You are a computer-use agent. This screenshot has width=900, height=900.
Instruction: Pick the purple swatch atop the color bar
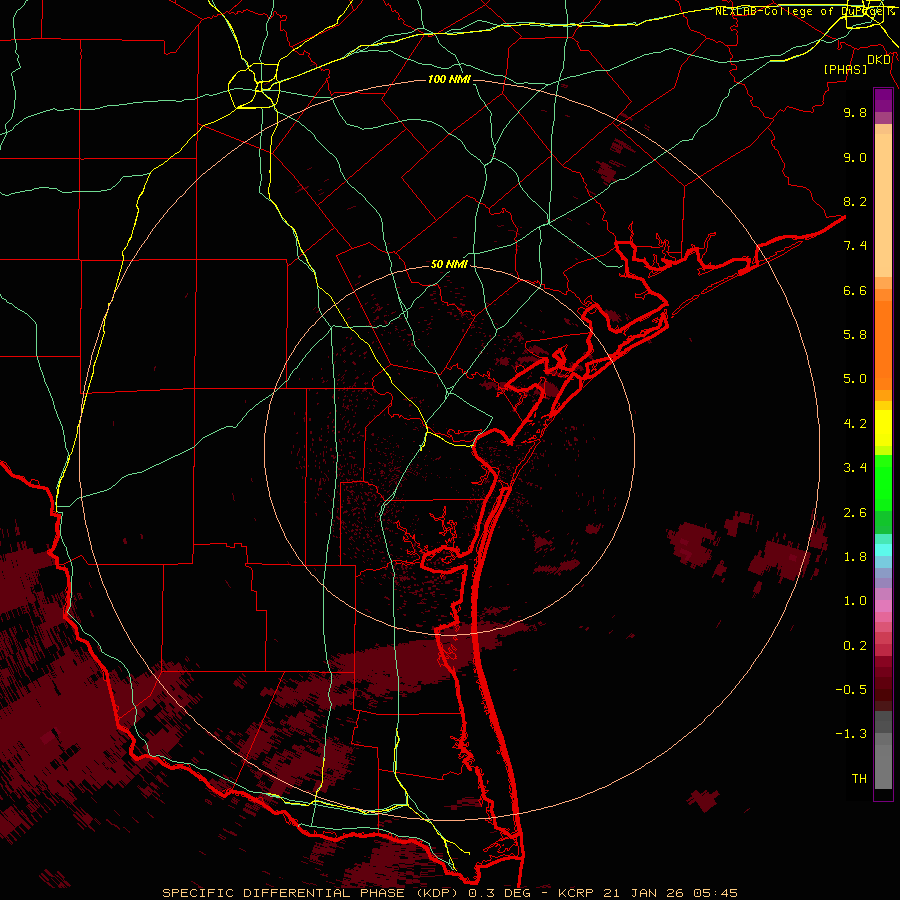(883, 100)
